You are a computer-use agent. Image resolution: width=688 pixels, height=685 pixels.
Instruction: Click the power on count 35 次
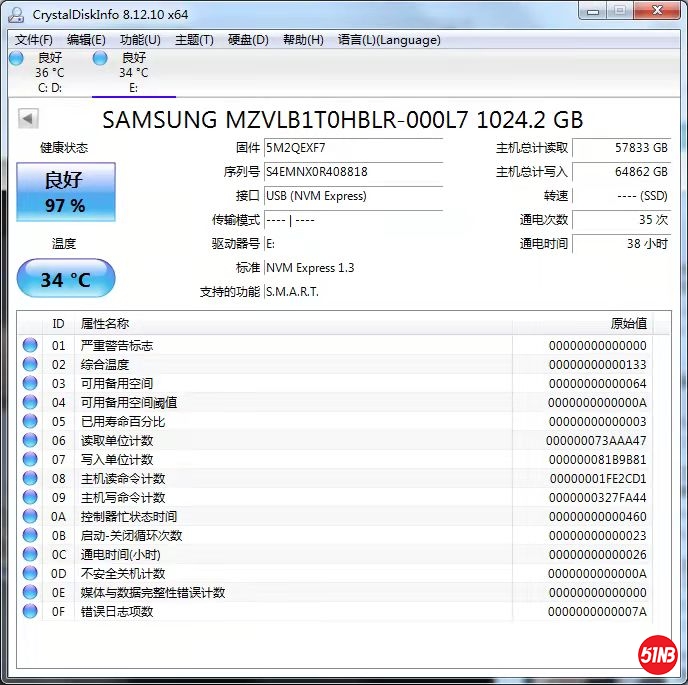pyautogui.click(x=622, y=220)
